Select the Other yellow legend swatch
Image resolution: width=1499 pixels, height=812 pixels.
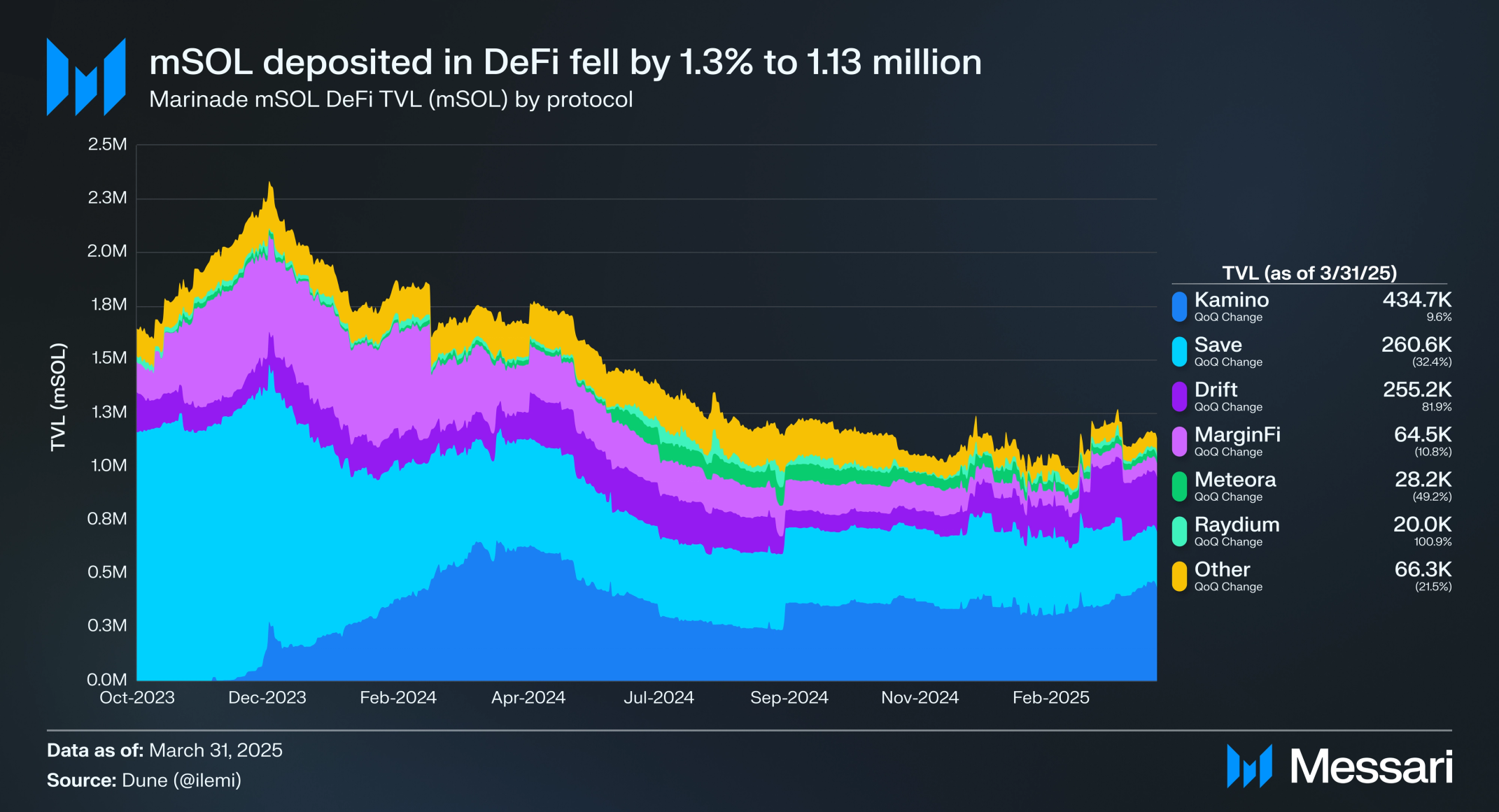pyautogui.click(x=1179, y=576)
